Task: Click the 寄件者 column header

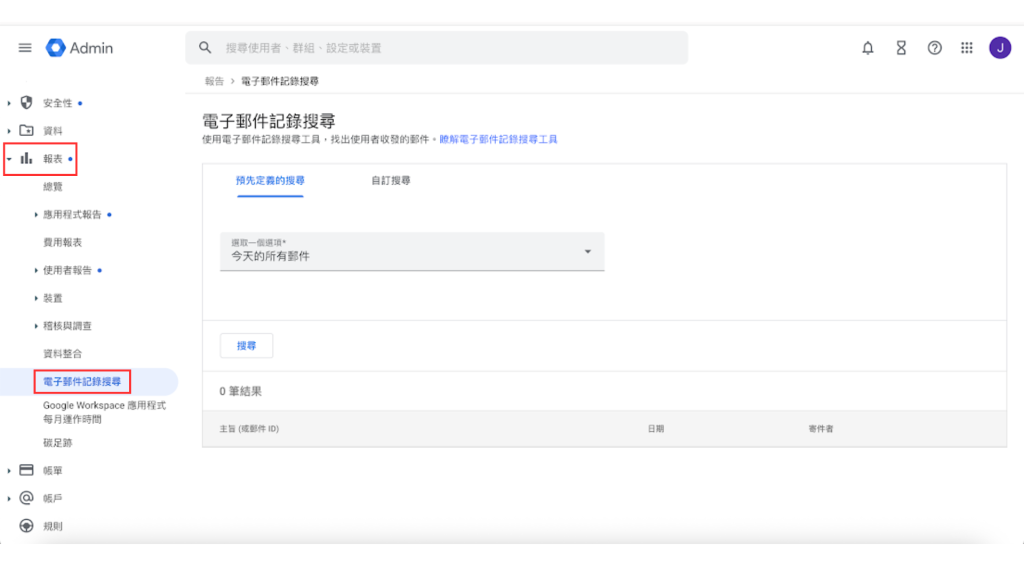Action: 821,429
